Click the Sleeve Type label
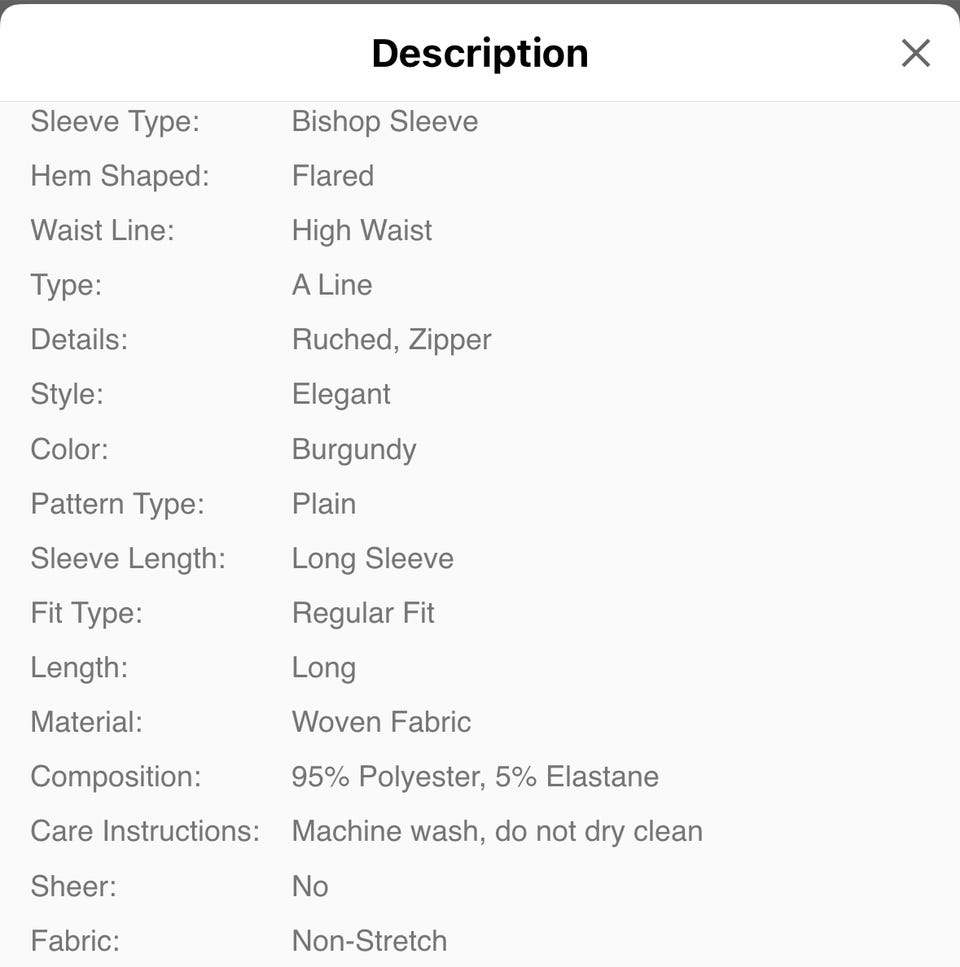Screen dimensions: 960x967 coord(115,121)
